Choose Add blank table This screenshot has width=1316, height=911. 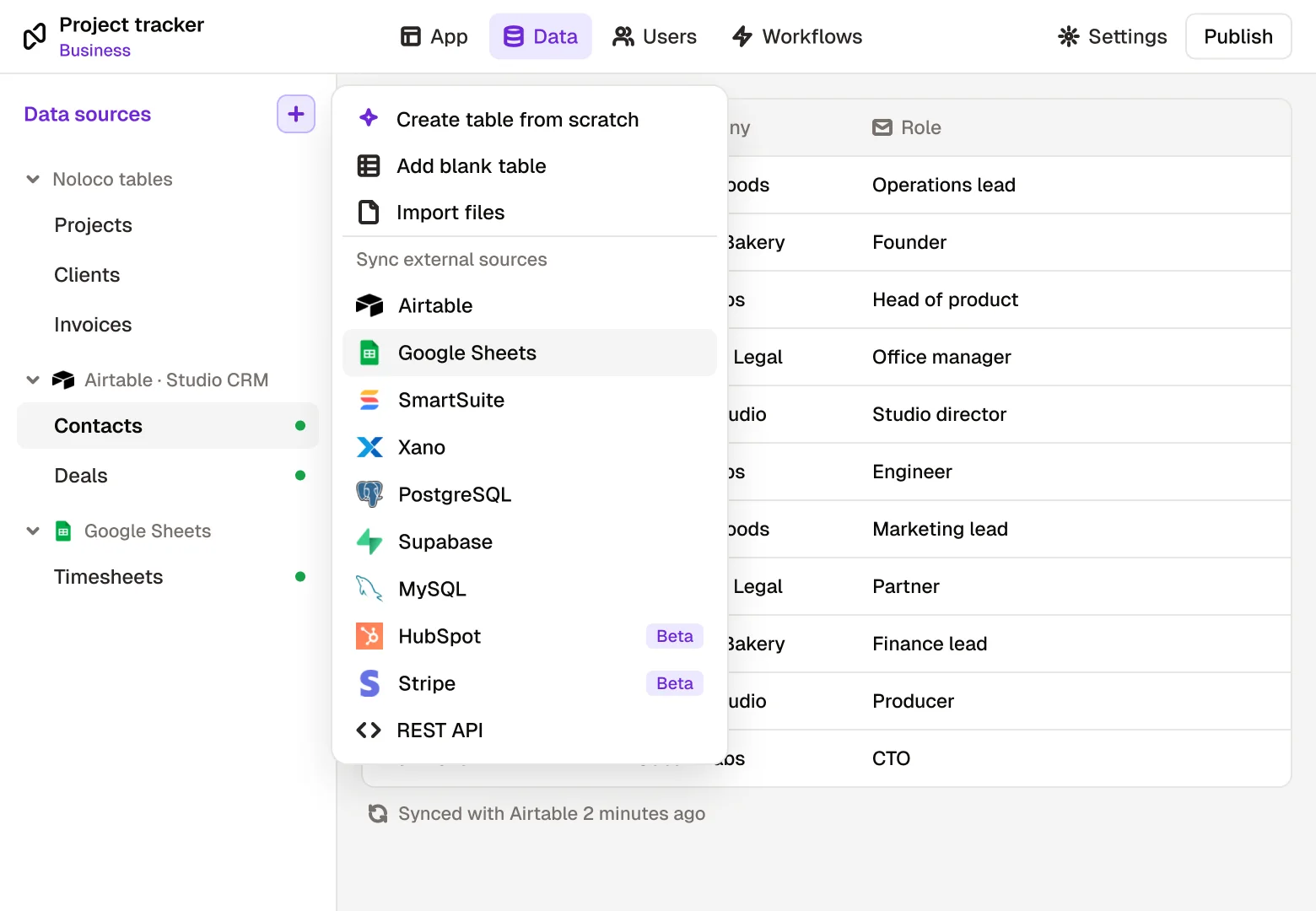coord(530,166)
